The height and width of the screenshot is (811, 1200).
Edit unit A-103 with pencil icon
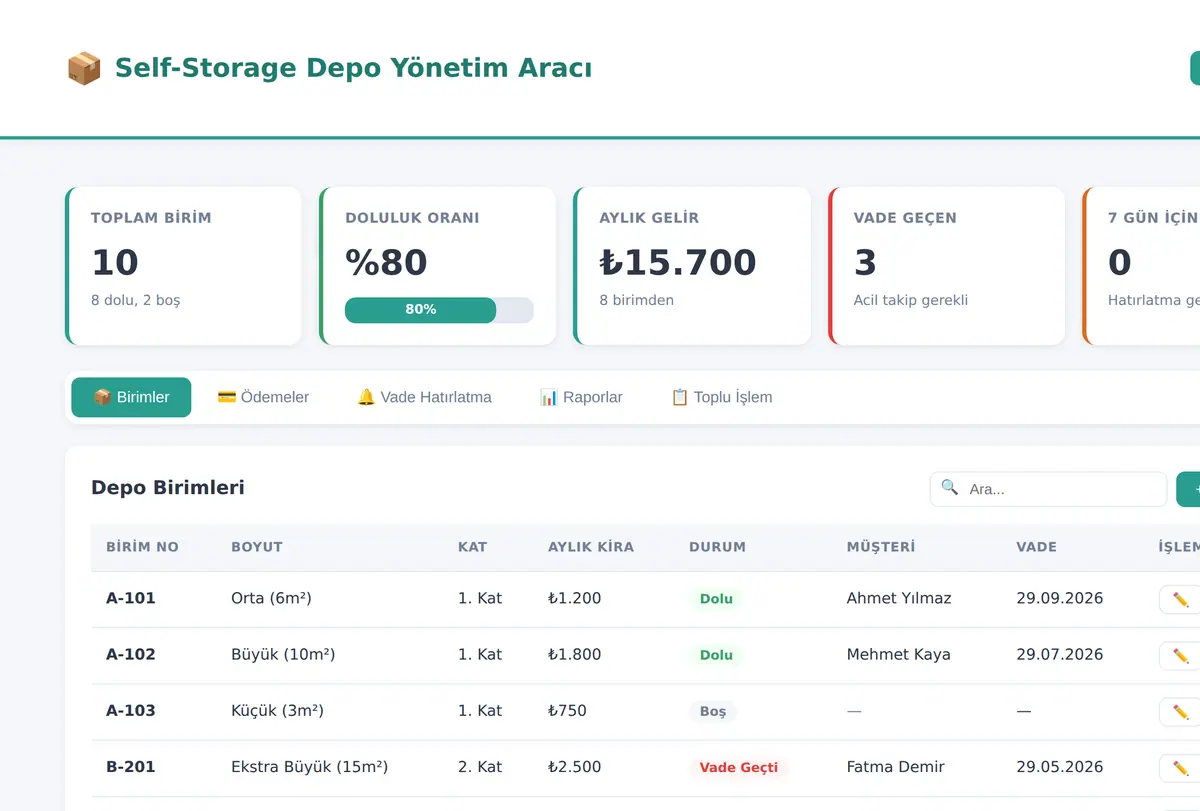(1180, 711)
